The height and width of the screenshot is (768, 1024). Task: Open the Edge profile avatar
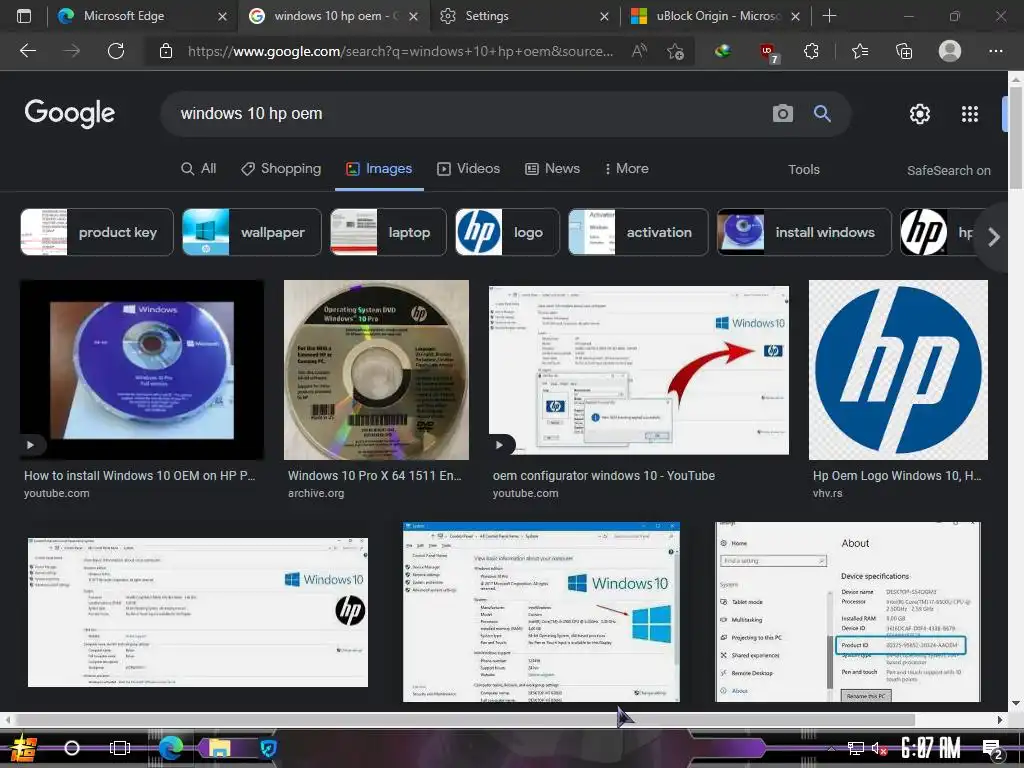[x=950, y=51]
